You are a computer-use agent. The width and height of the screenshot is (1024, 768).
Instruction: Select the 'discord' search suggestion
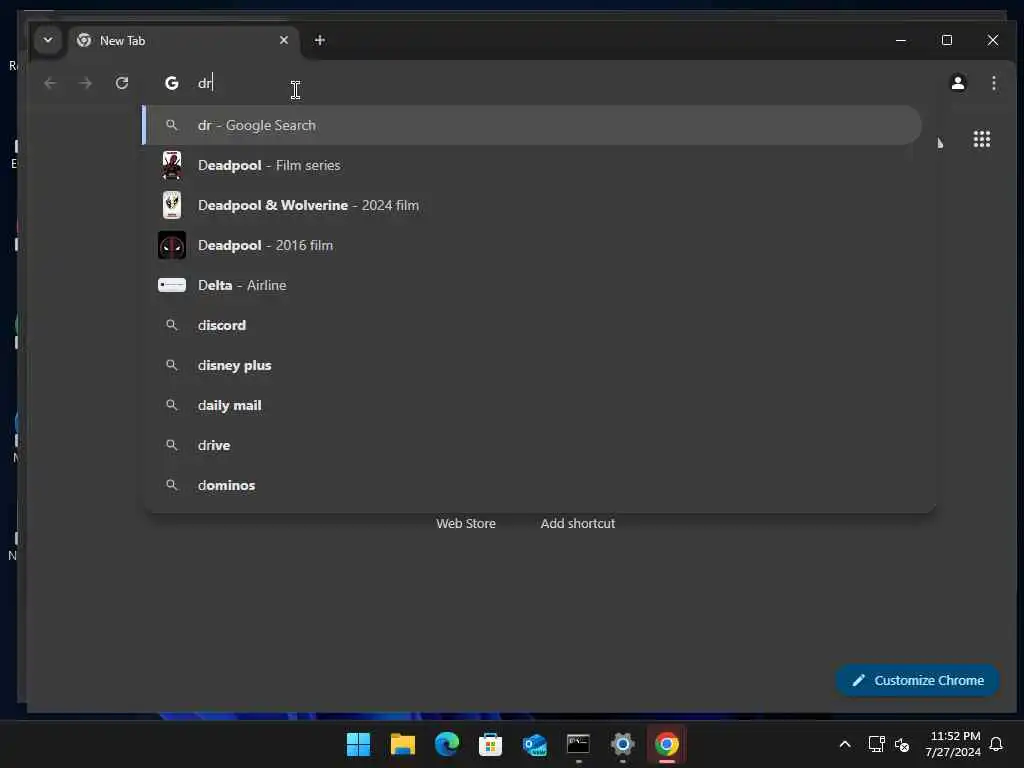[532, 325]
